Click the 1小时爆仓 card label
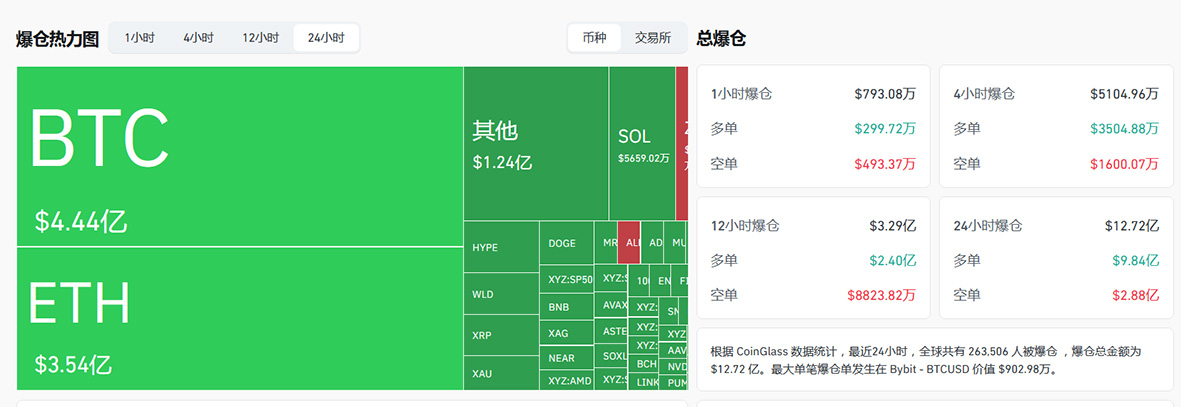The height and width of the screenshot is (407, 1181). pos(741,94)
